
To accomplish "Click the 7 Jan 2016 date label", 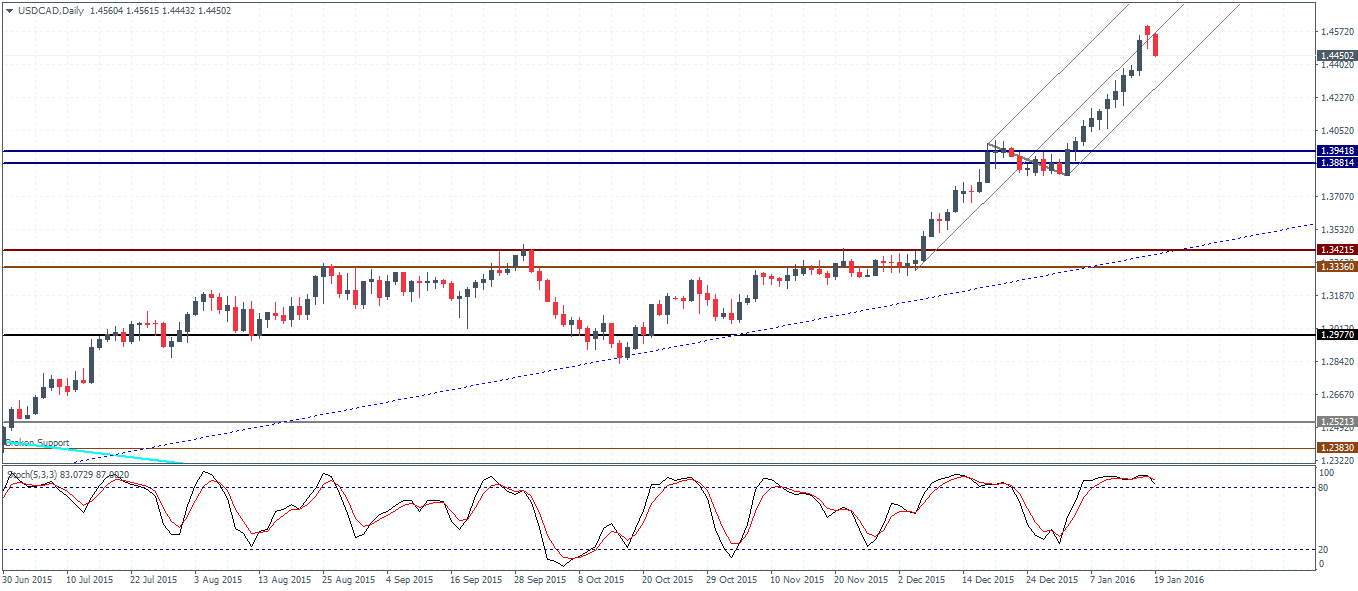I will [1114, 579].
